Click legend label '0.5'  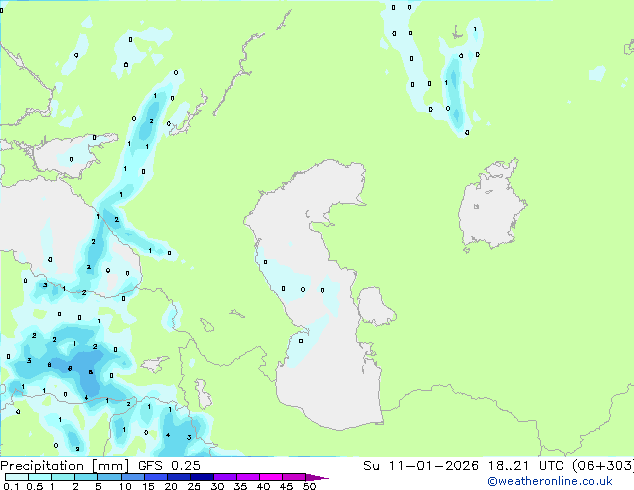(35, 486)
